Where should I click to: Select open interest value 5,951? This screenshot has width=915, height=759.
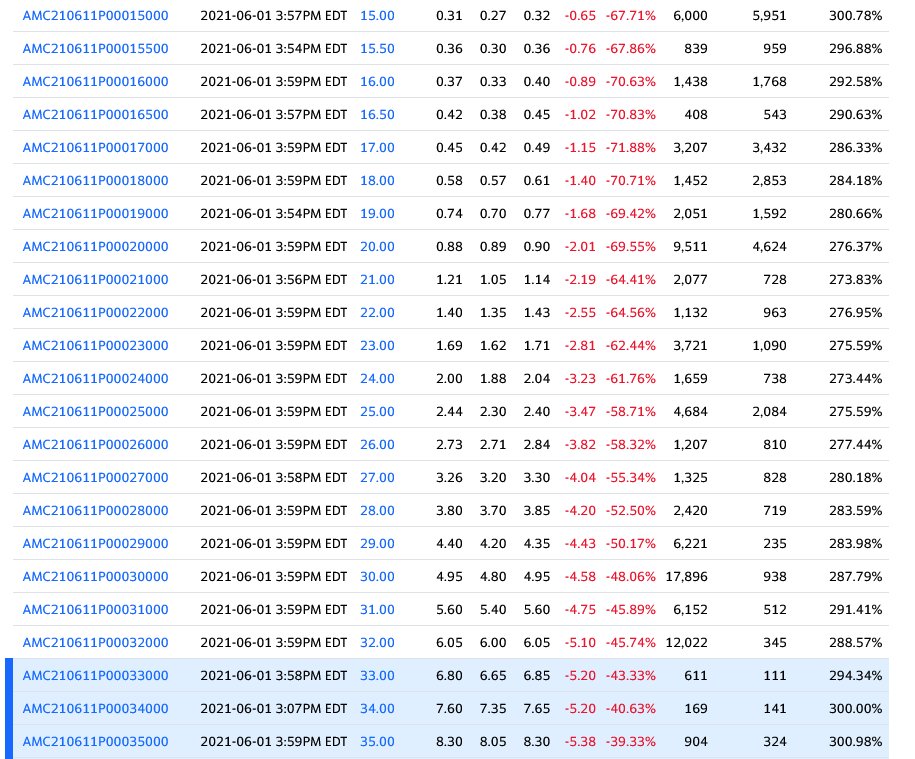pos(769,16)
